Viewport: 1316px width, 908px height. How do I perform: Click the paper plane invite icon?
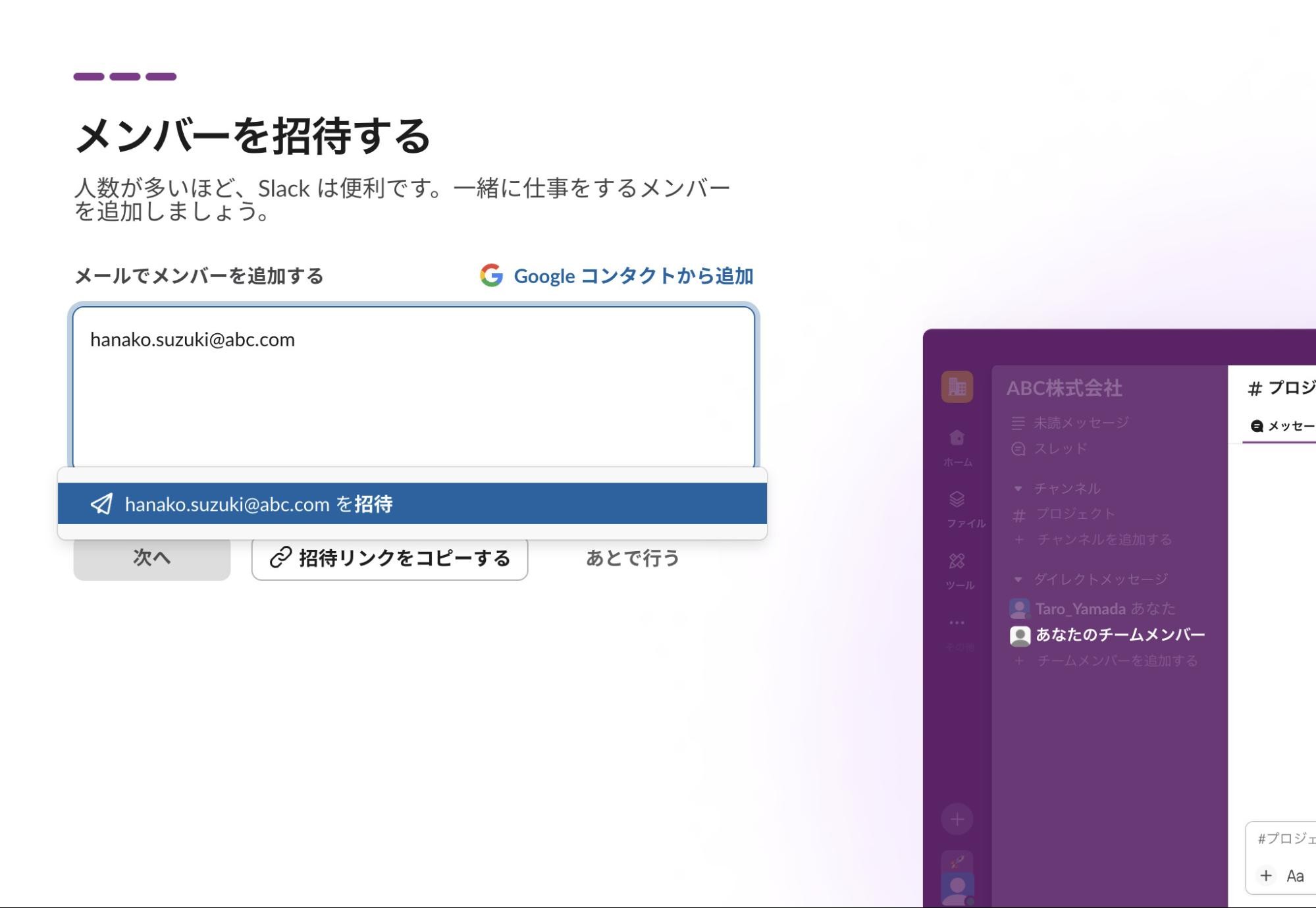101,504
